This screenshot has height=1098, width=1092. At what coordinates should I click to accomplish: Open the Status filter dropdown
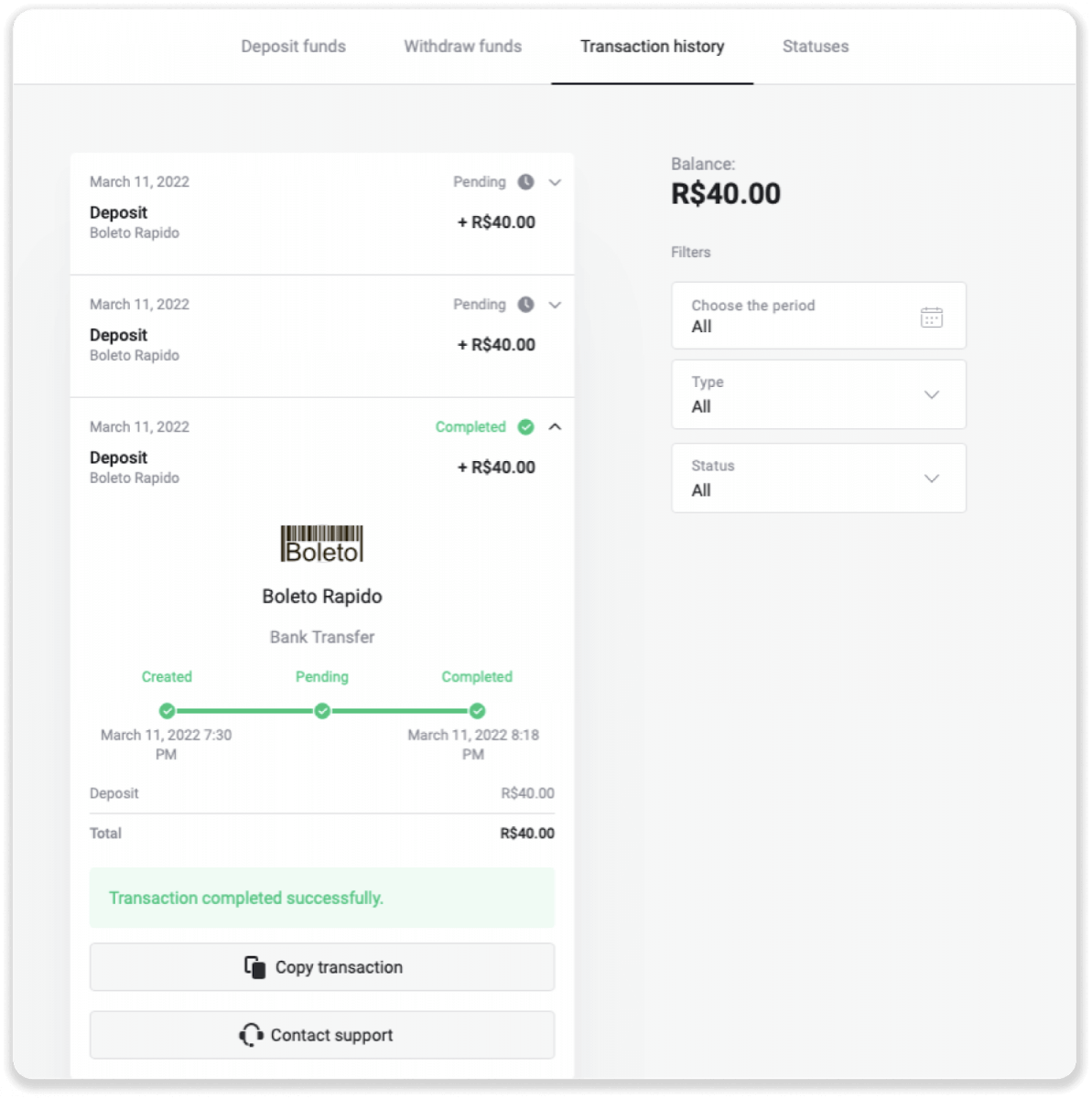click(x=932, y=478)
